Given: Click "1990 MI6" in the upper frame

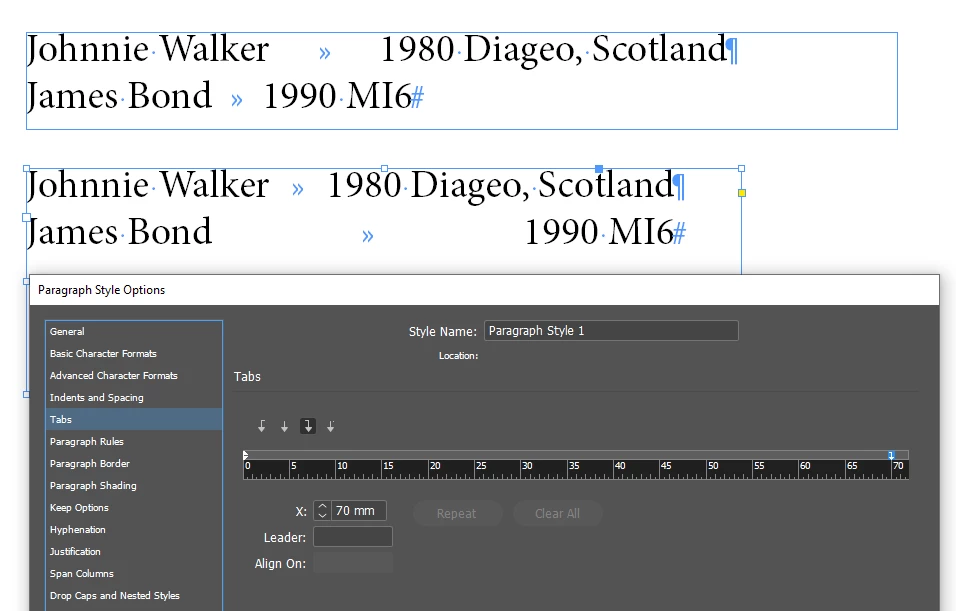Looking at the screenshot, I should pyautogui.click(x=337, y=96).
